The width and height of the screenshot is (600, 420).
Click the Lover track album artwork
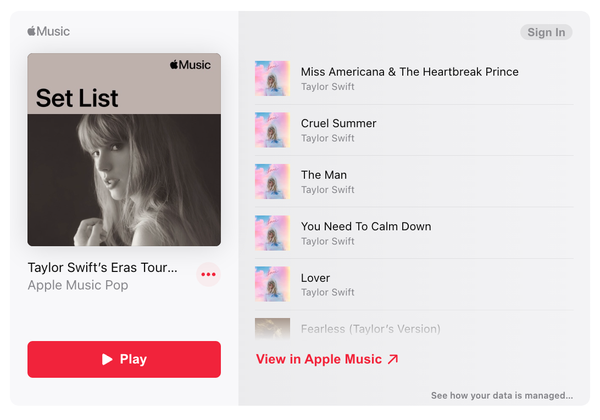tap(271, 284)
